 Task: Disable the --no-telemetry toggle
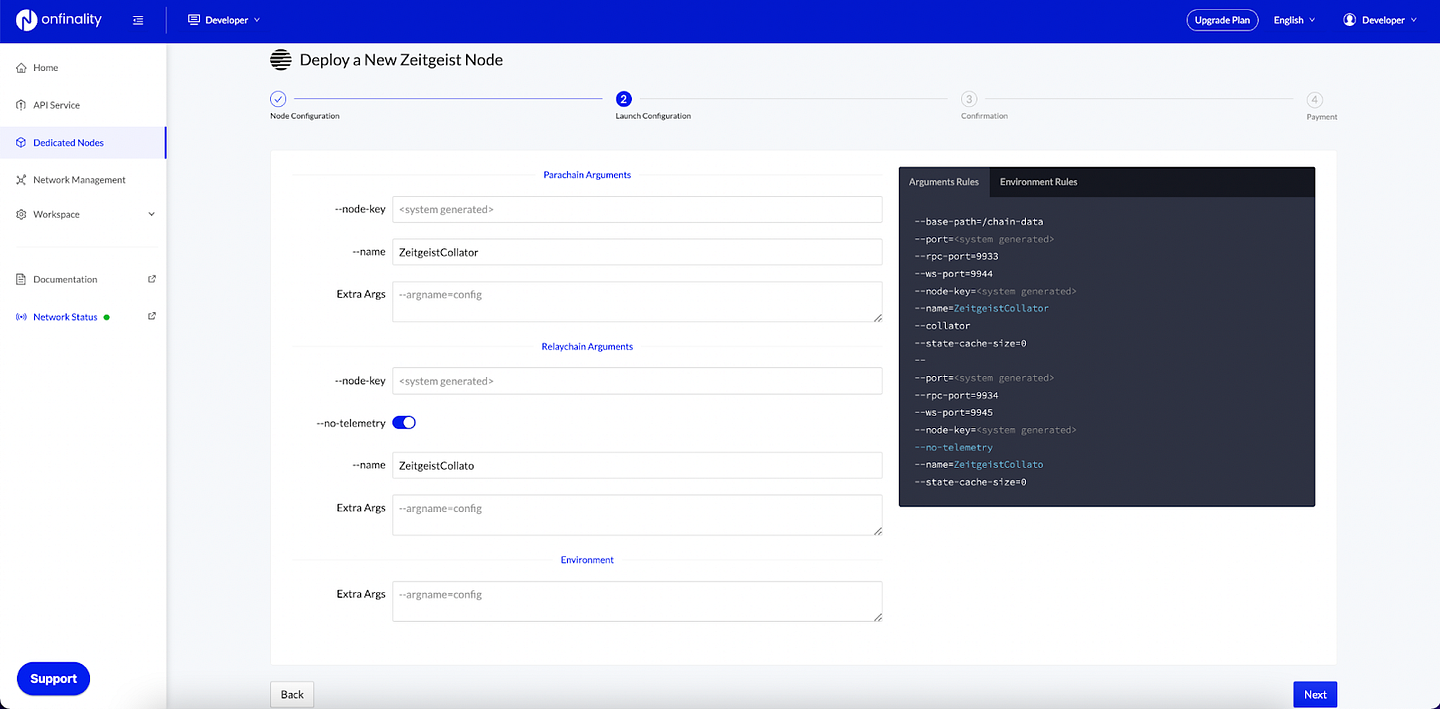(x=404, y=423)
